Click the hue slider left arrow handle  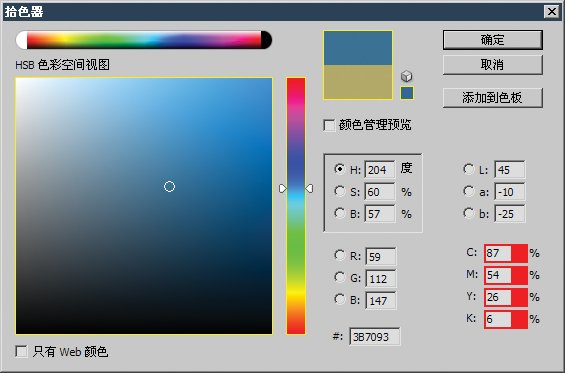[283, 188]
